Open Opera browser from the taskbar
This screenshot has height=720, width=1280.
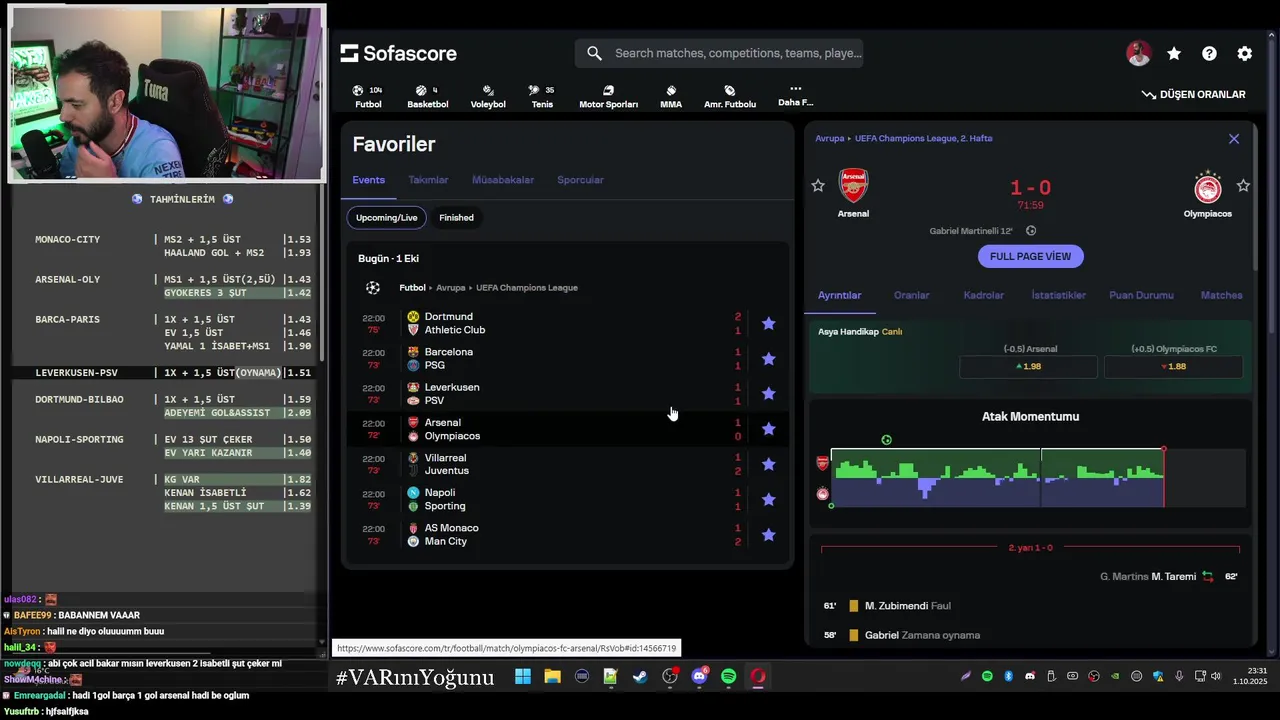(x=758, y=677)
